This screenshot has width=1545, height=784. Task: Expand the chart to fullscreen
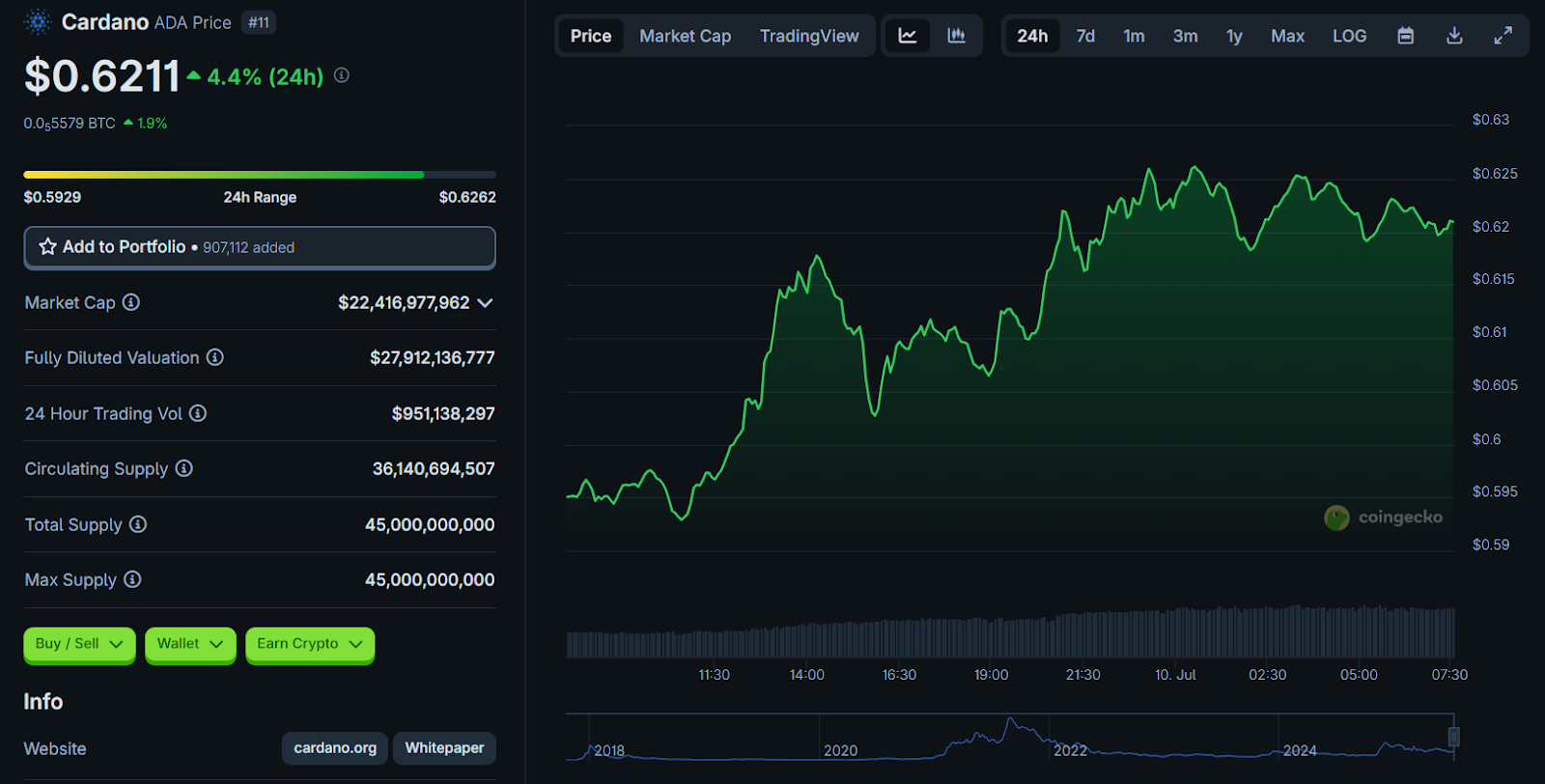(1503, 36)
